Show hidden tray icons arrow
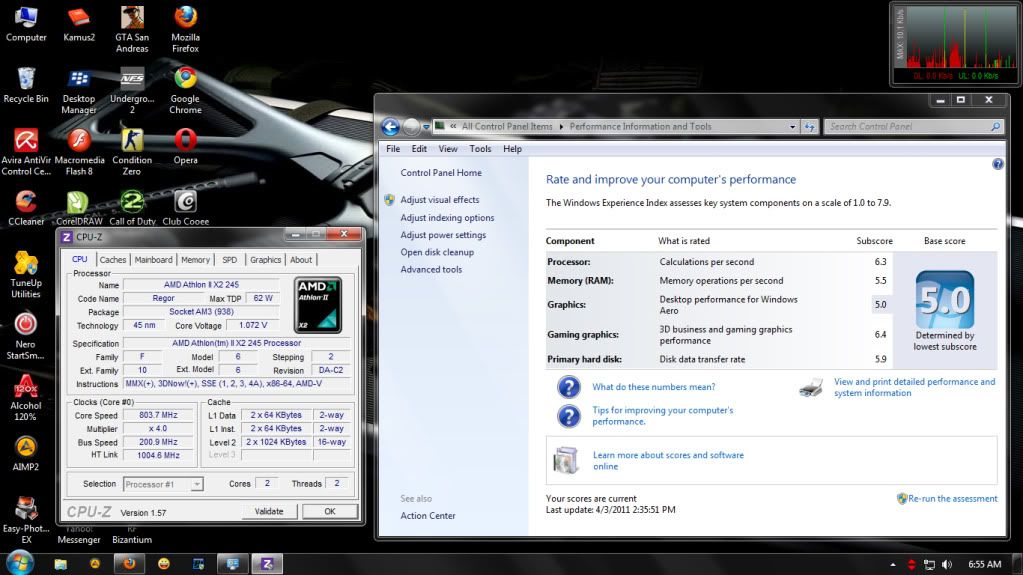The height and width of the screenshot is (575, 1023). click(x=893, y=565)
